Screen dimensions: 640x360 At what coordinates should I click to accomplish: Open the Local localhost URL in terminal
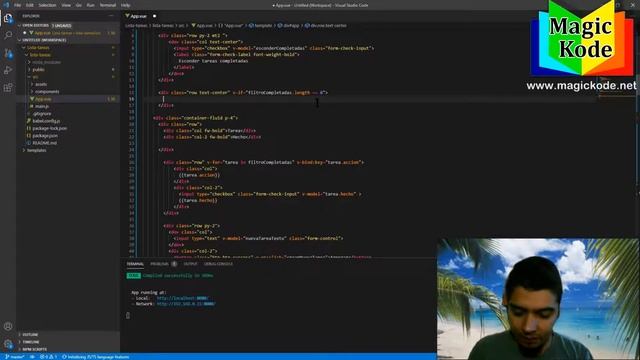point(182,298)
